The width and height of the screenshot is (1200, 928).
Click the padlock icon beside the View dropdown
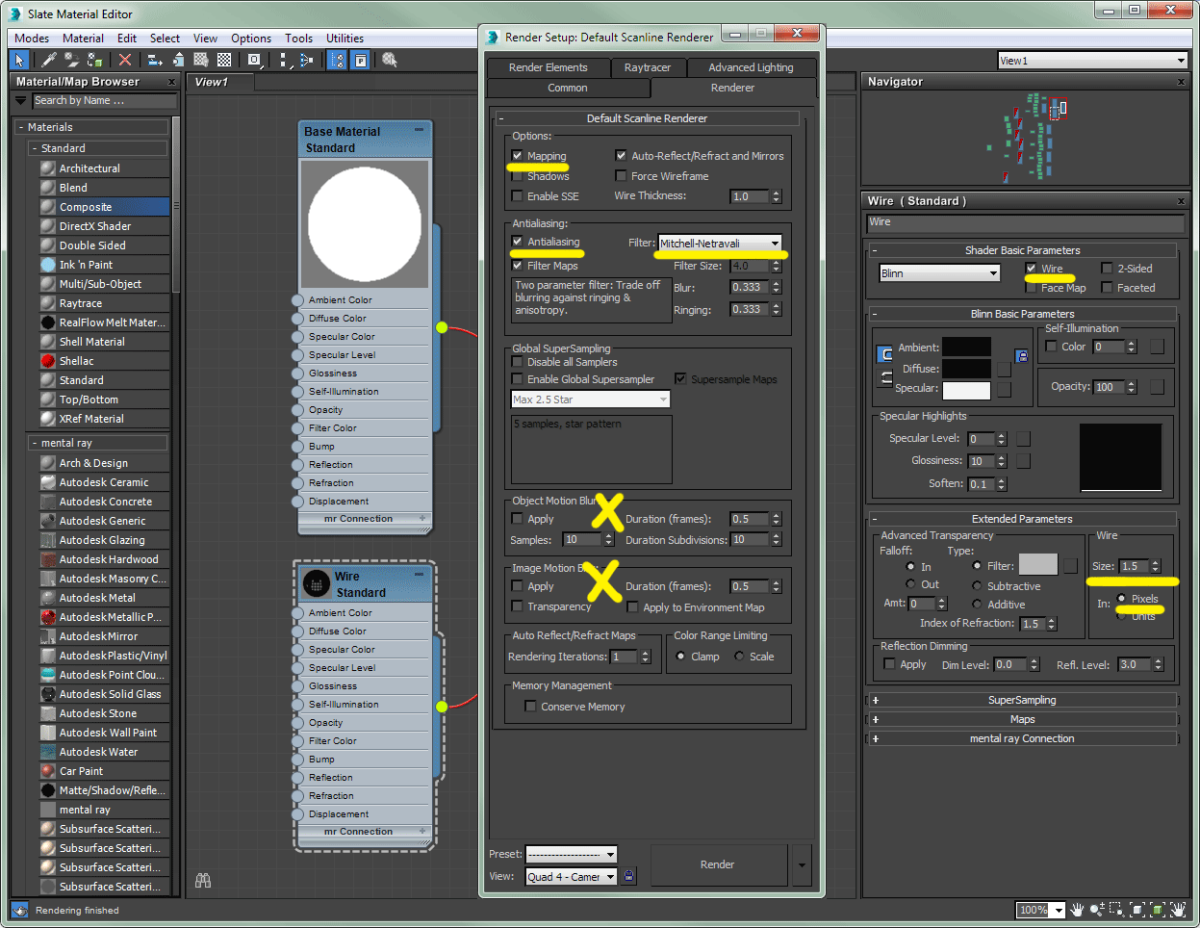click(x=627, y=877)
